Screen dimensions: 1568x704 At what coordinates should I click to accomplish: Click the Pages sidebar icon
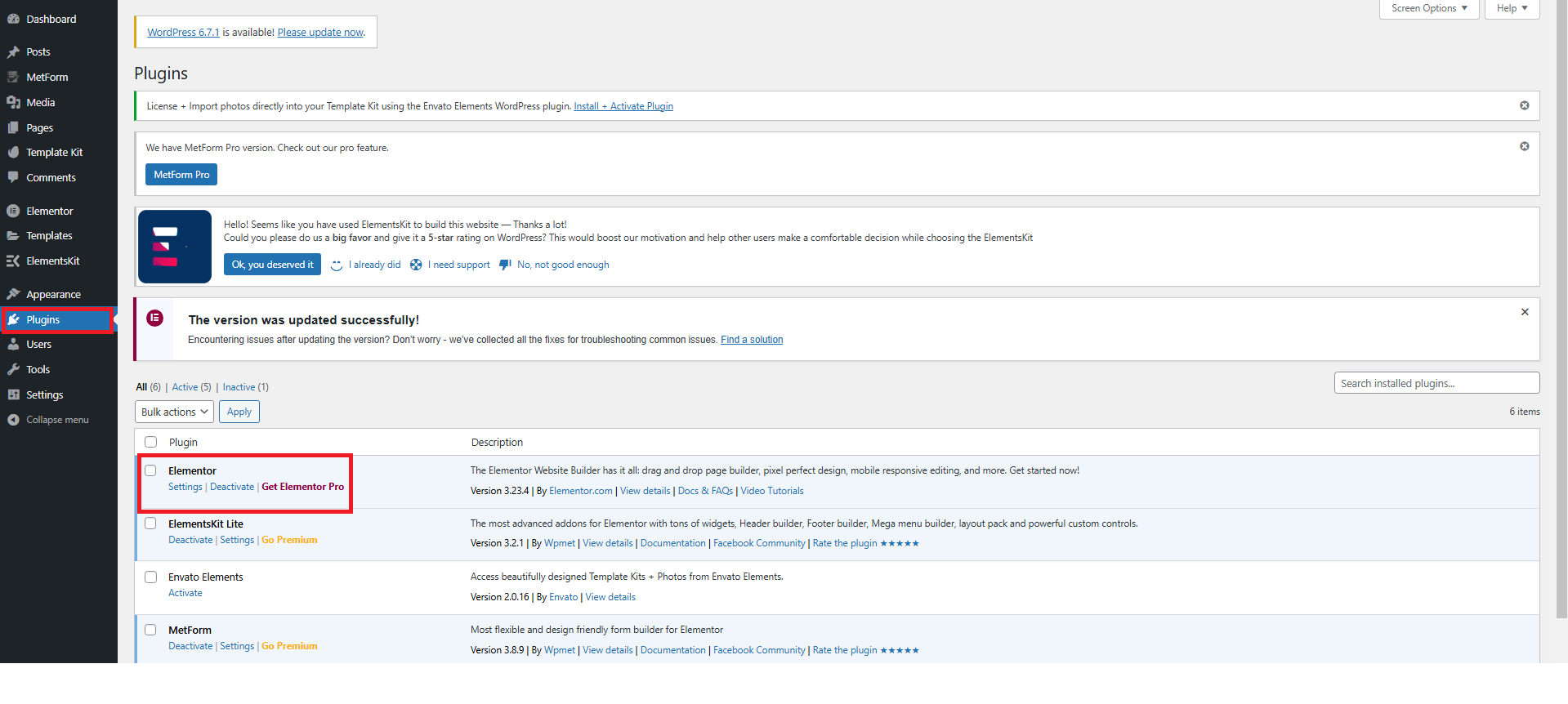(x=13, y=127)
